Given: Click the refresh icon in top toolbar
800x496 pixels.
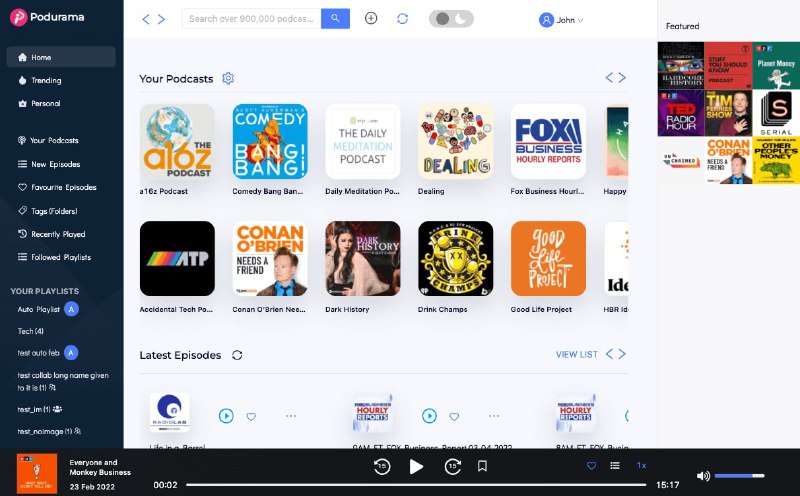Looking at the screenshot, I should tap(402, 18).
